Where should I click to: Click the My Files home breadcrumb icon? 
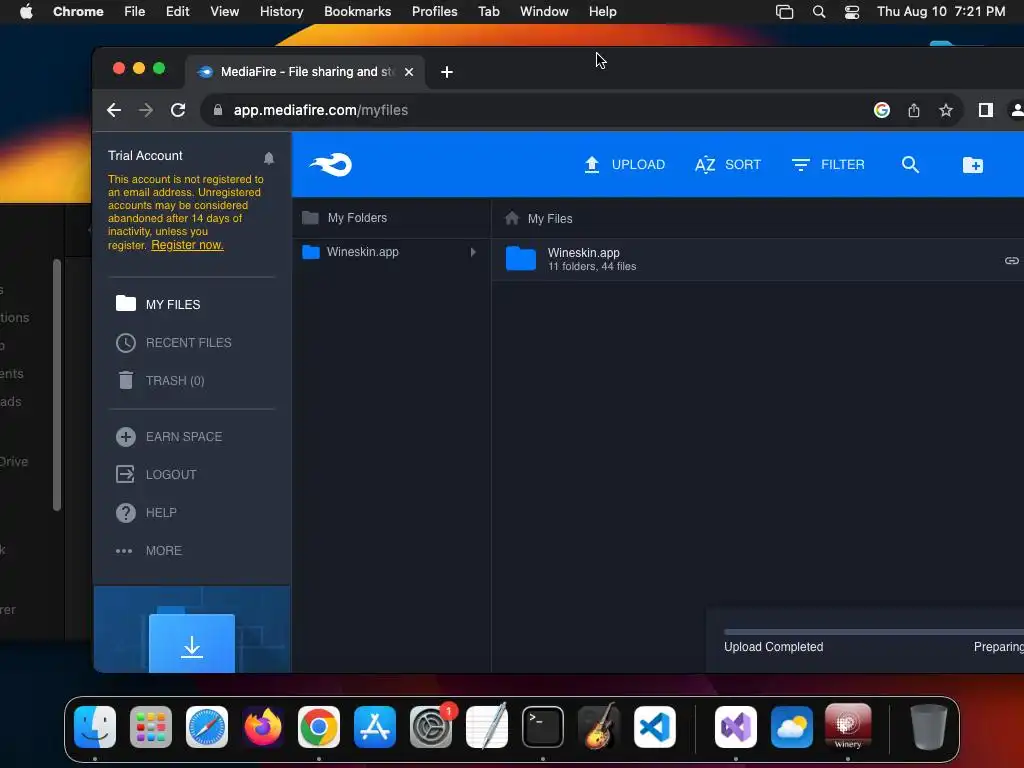(x=512, y=218)
